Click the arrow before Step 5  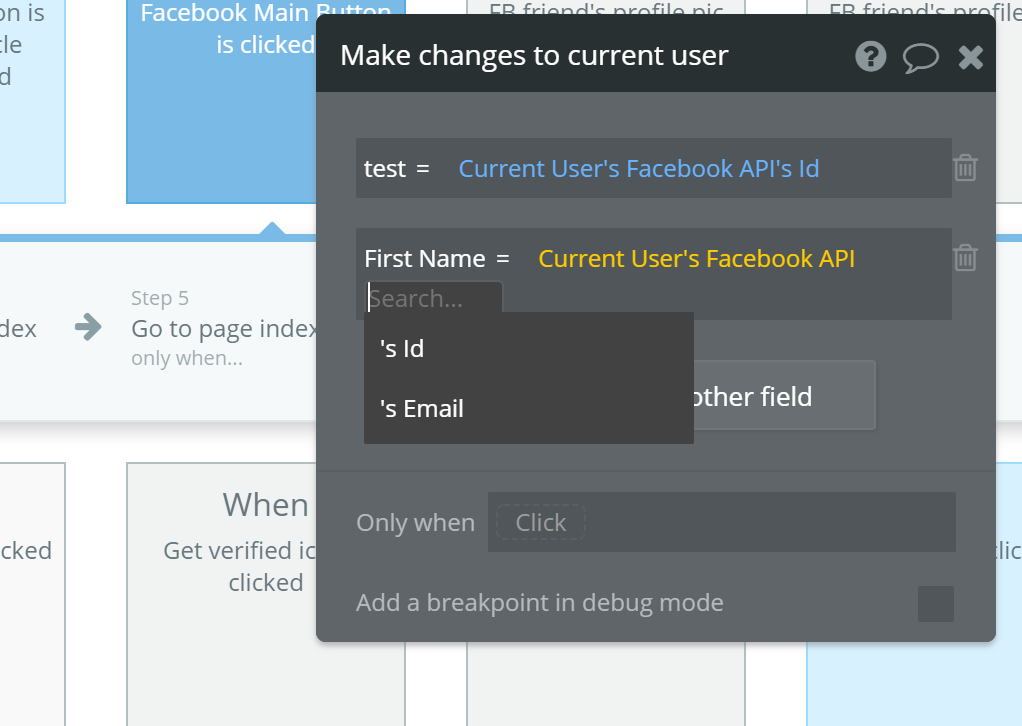[88, 327]
